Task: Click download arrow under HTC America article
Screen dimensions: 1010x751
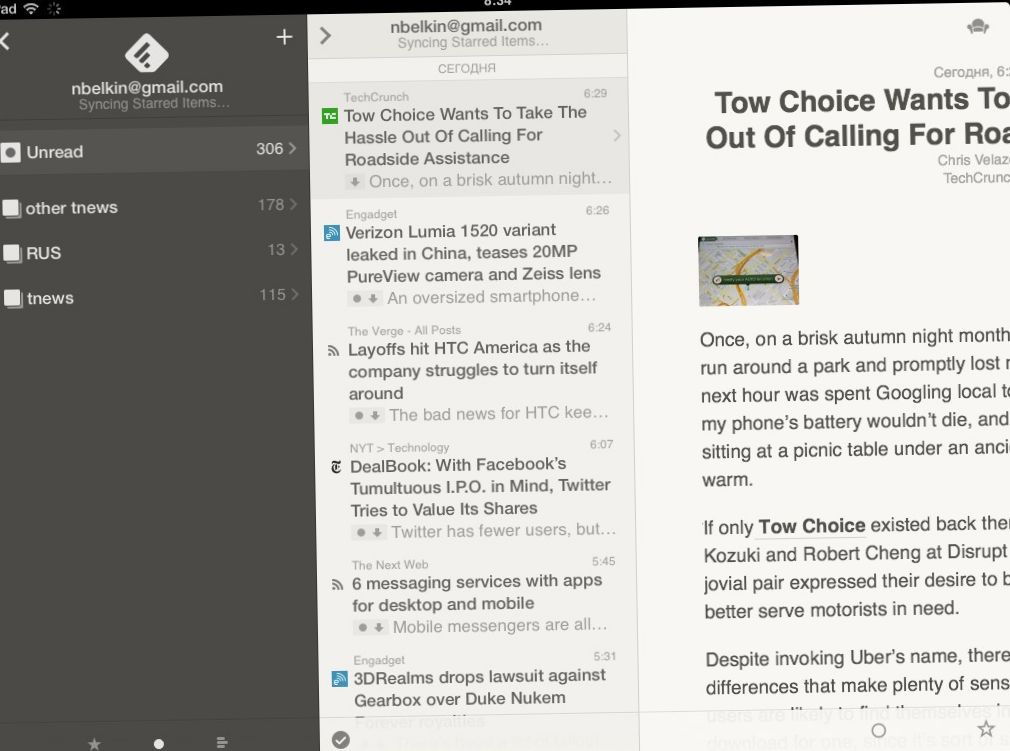Action: (x=375, y=415)
